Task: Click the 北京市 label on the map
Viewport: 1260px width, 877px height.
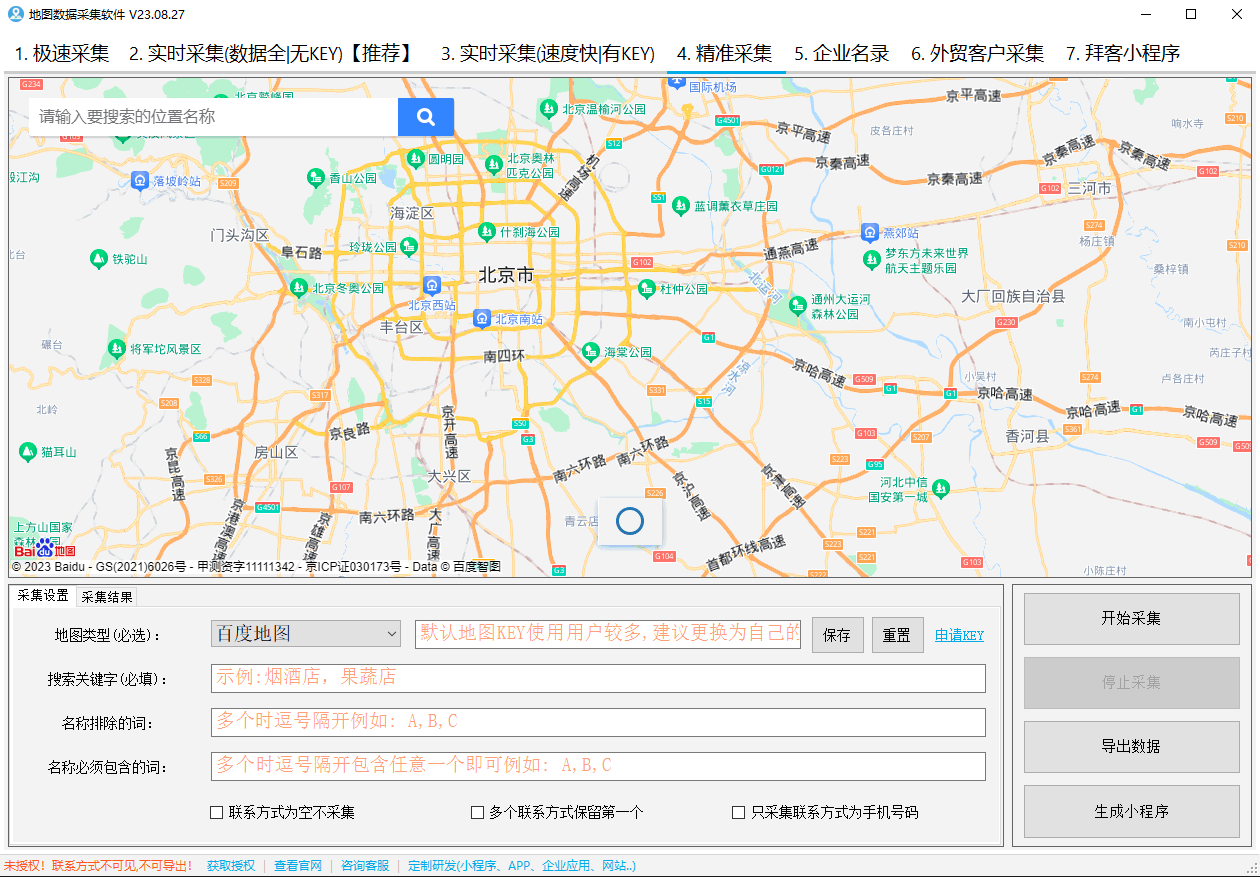Action: [x=506, y=275]
